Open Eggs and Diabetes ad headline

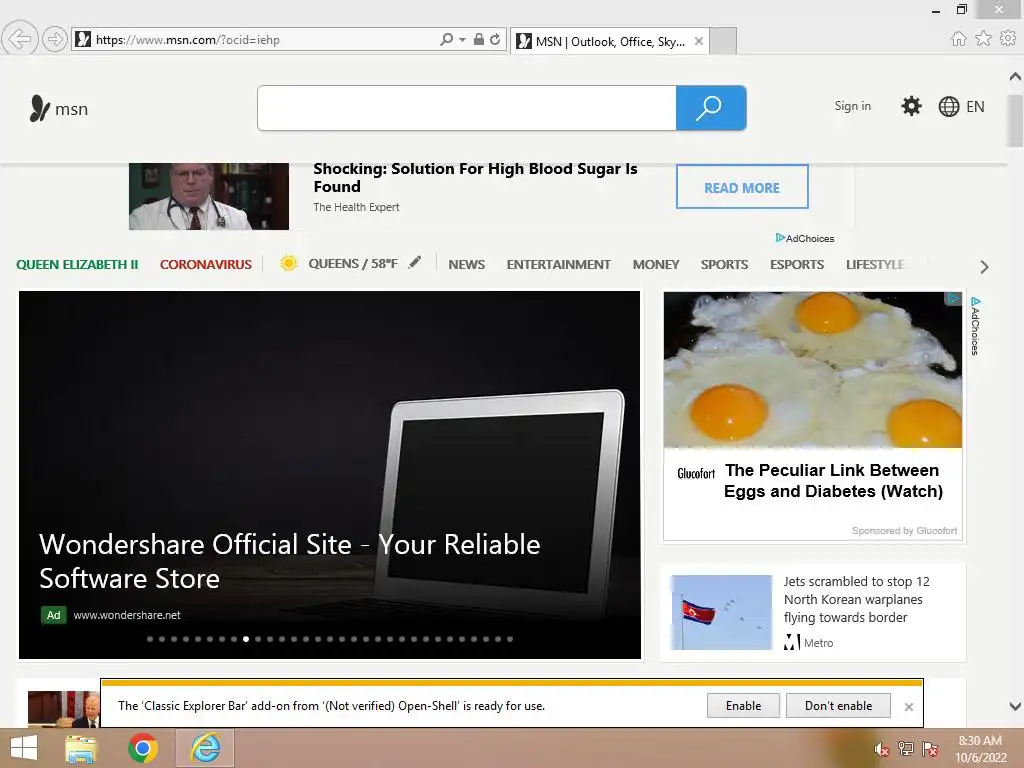click(833, 481)
